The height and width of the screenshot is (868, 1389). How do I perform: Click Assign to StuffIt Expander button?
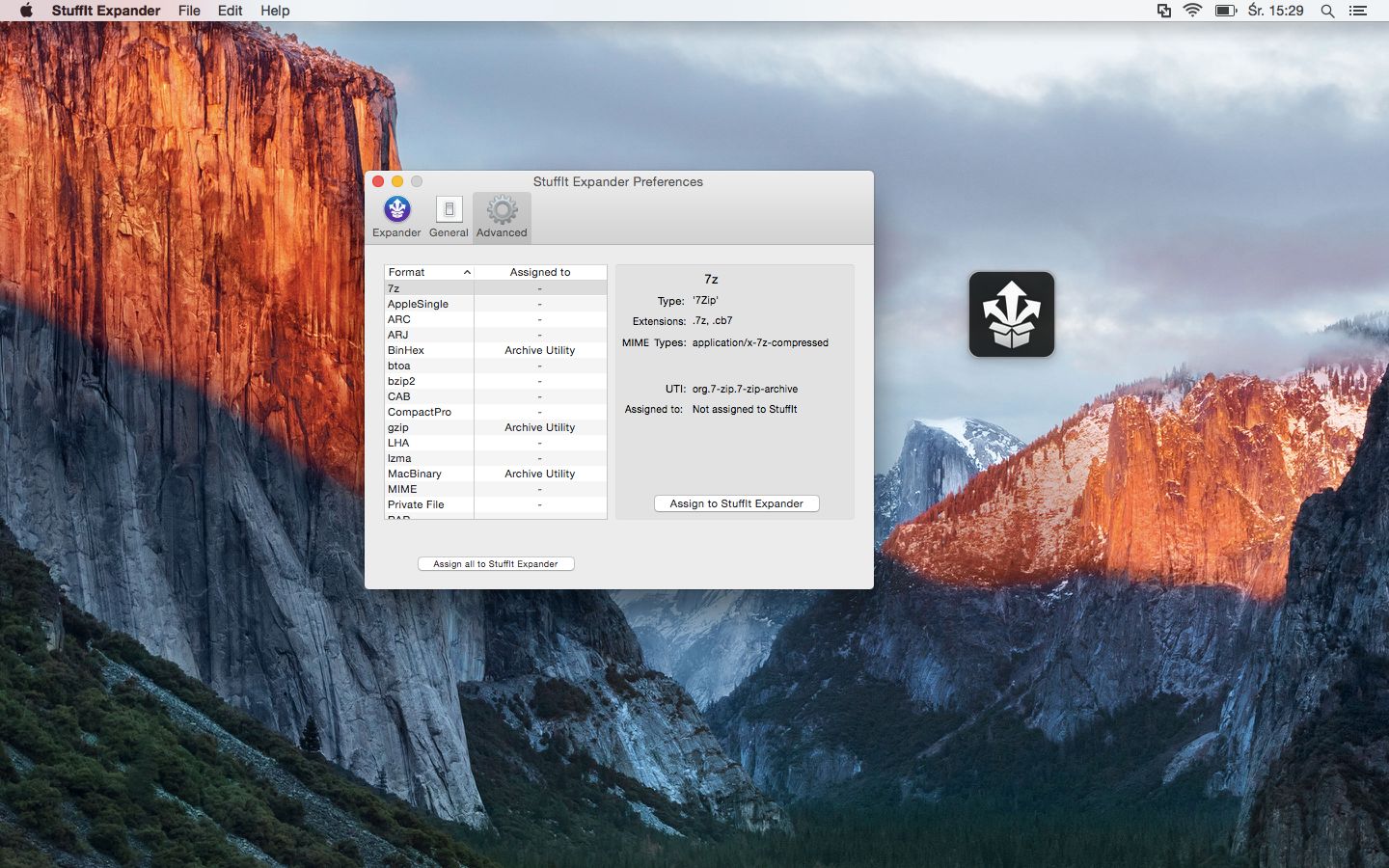pyautogui.click(x=737, y=503)
